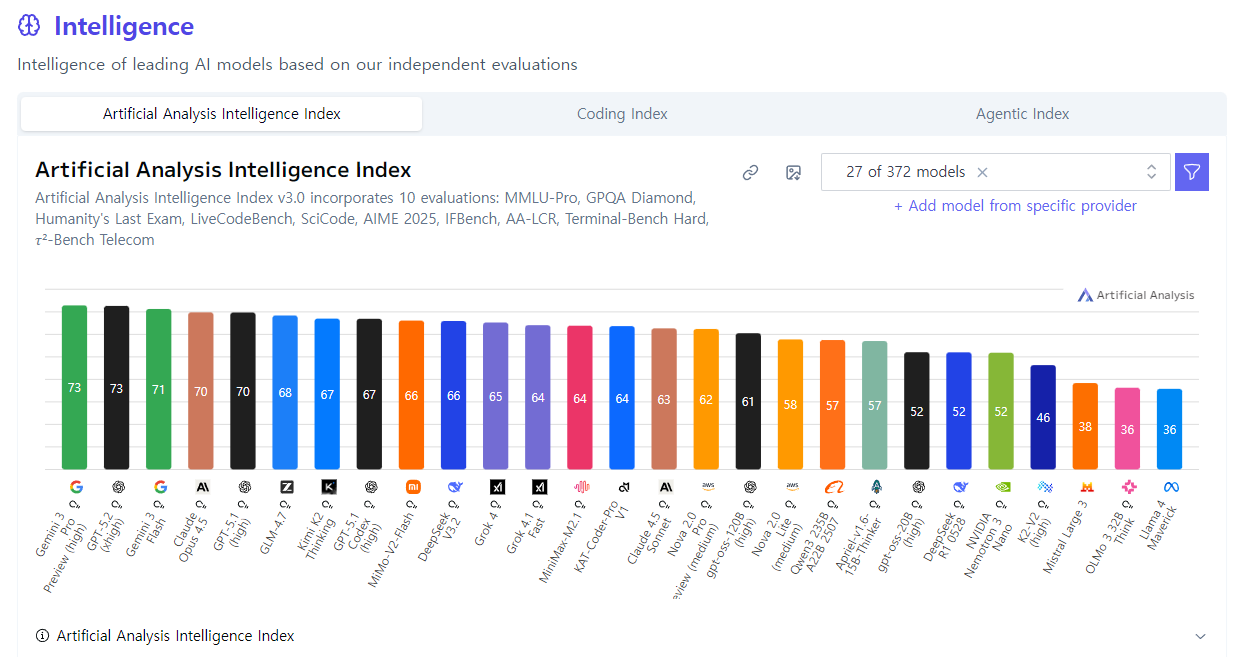Click the Mistral Large 3 bar showing 38

click(x=1086, y=426)
